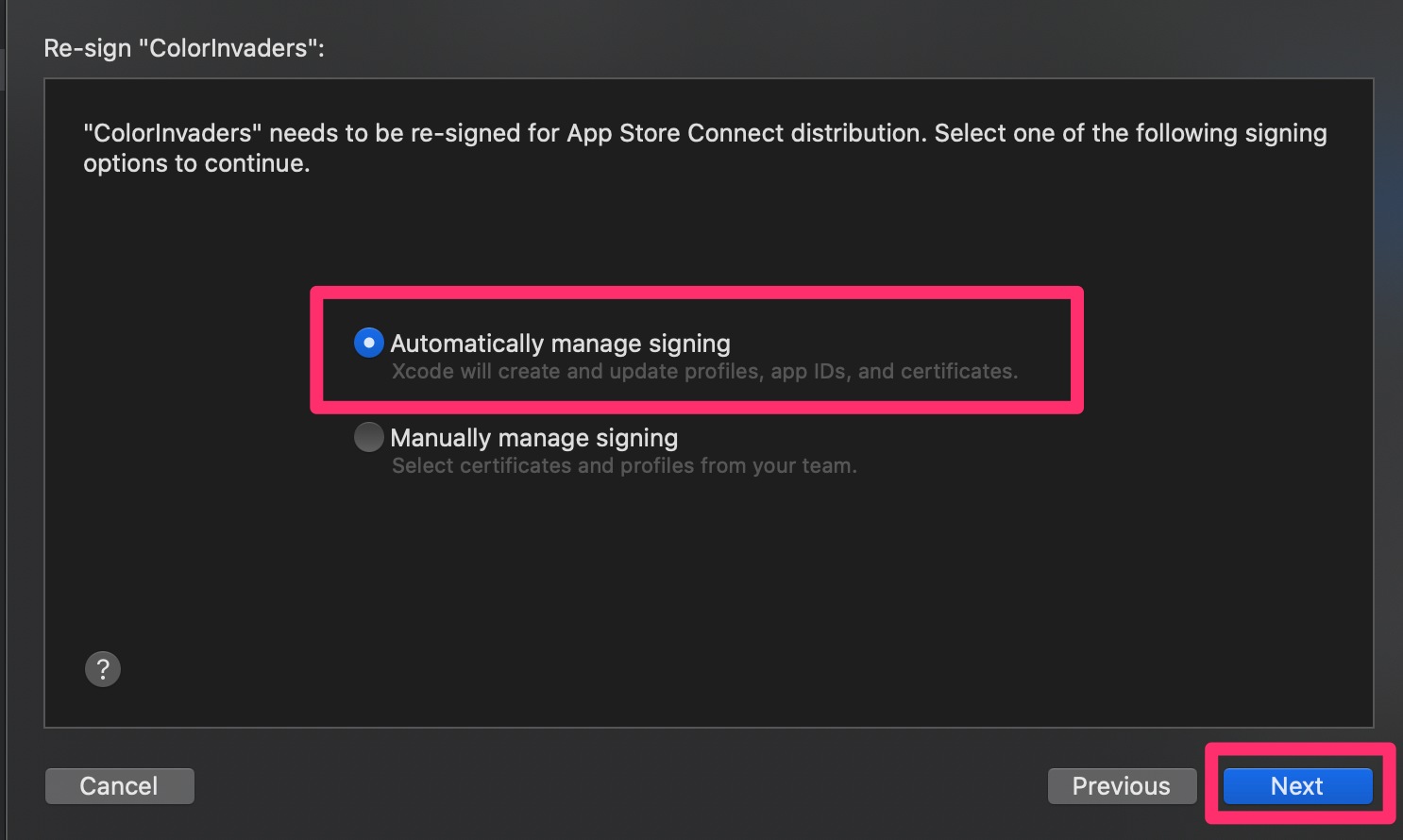This screenshot has width=1403, height=840.
Task: Click the word "signing" in Manually manage signing
Action: pyautogui.click(x=636, y=438)
